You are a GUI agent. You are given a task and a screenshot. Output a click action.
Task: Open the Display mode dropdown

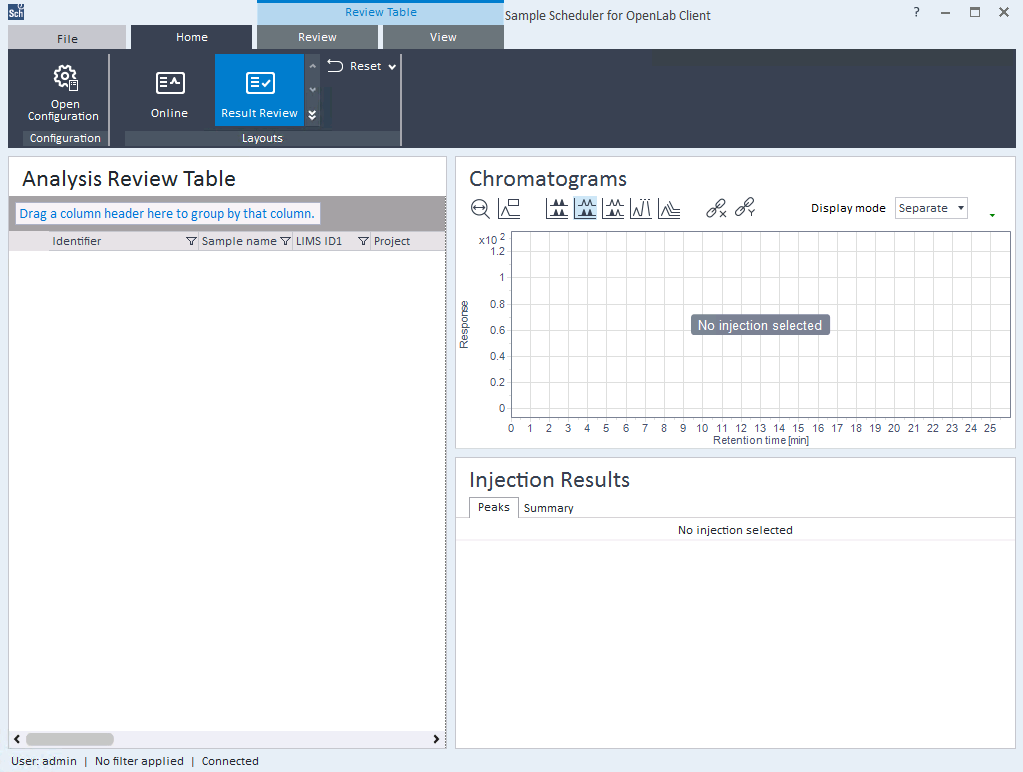pyautogui.click(x=931, y=208)
